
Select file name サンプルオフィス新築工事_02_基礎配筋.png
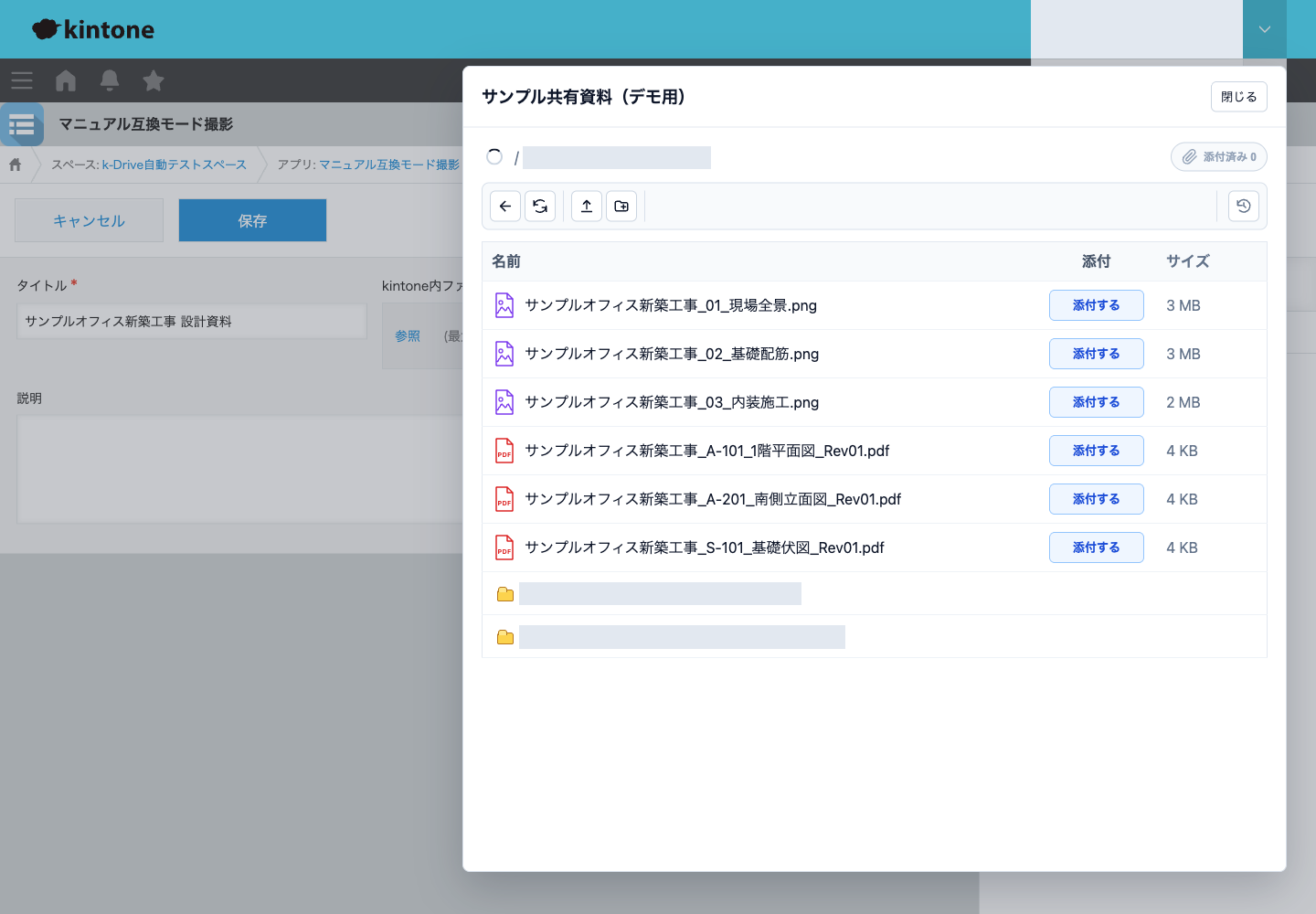point(672,354)
